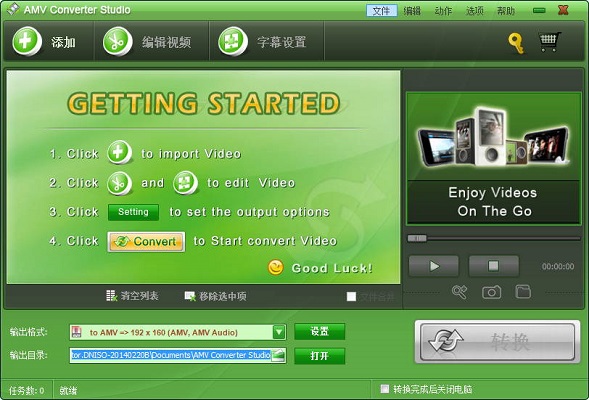Click the preview playback seek slider

(x=494, y=238)
